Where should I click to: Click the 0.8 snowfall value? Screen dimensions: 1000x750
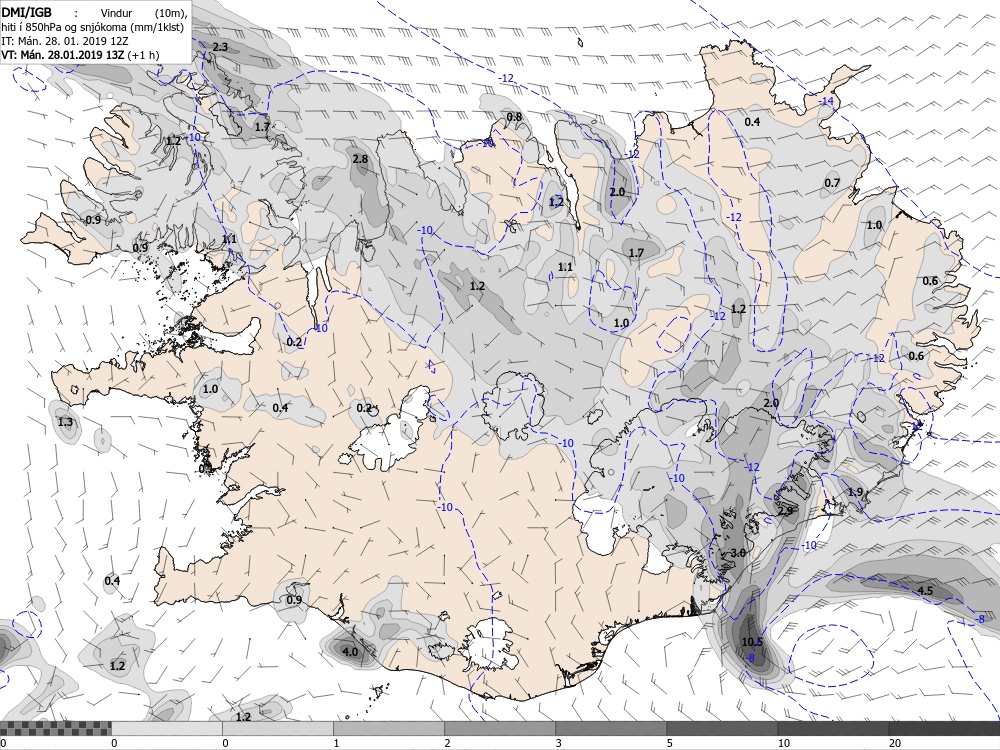pyautogui.click(x=514, y=117)
